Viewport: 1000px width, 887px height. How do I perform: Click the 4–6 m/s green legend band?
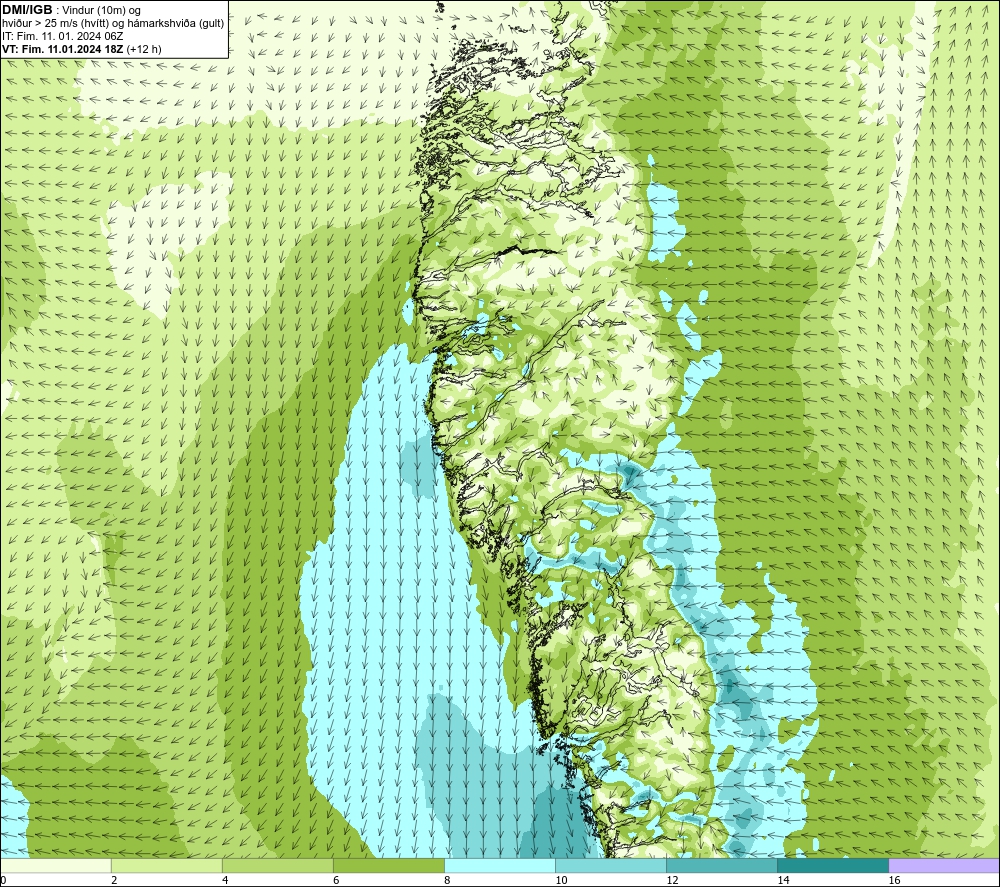pyautogui.click(x=278, y=865)
